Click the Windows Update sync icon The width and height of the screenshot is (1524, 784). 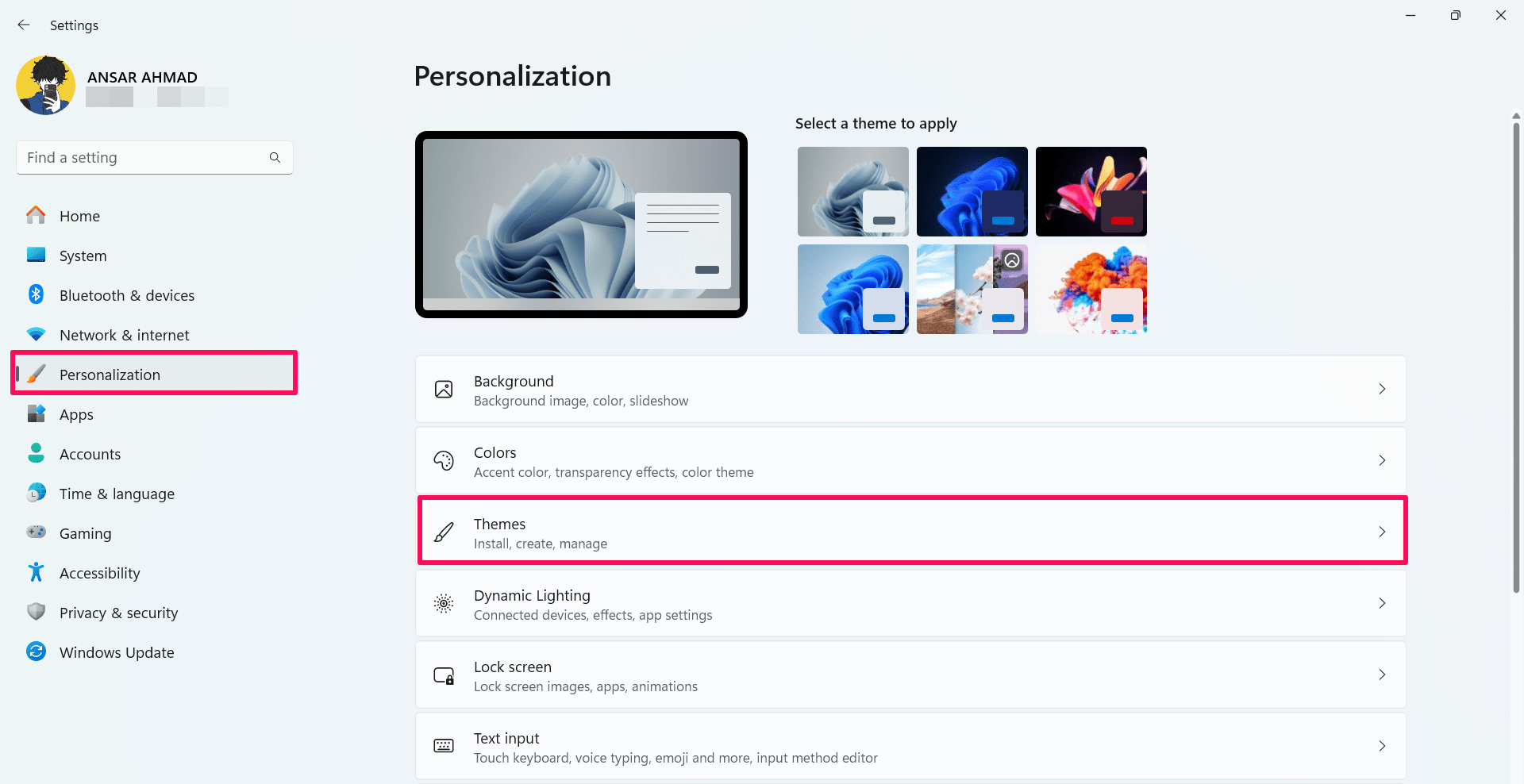[x=37, y=652]
